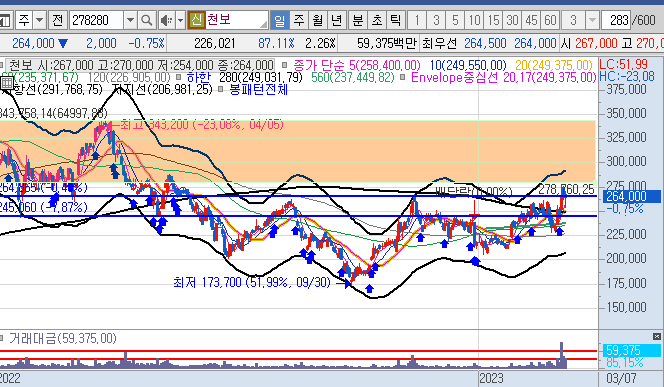Click the chart layout icon in toolbar
664x387 pixels.
click(x=5, y=20)
